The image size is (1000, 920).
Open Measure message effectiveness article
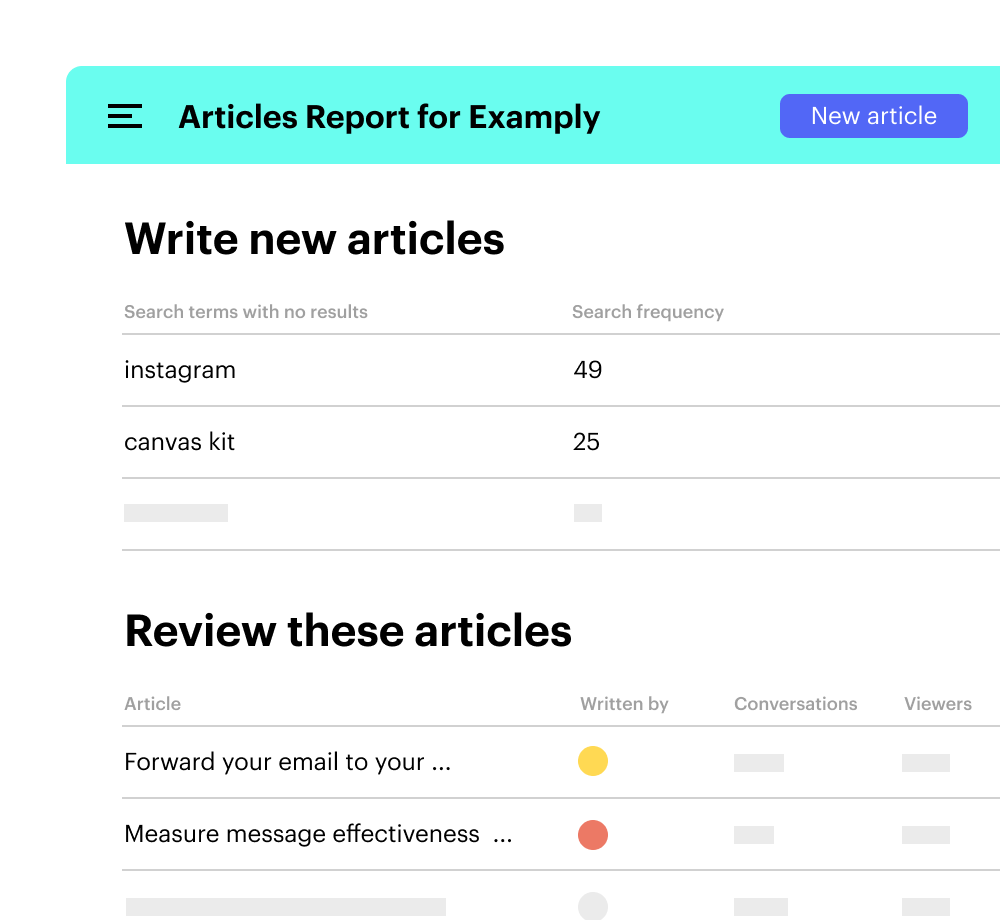point(318,834)
